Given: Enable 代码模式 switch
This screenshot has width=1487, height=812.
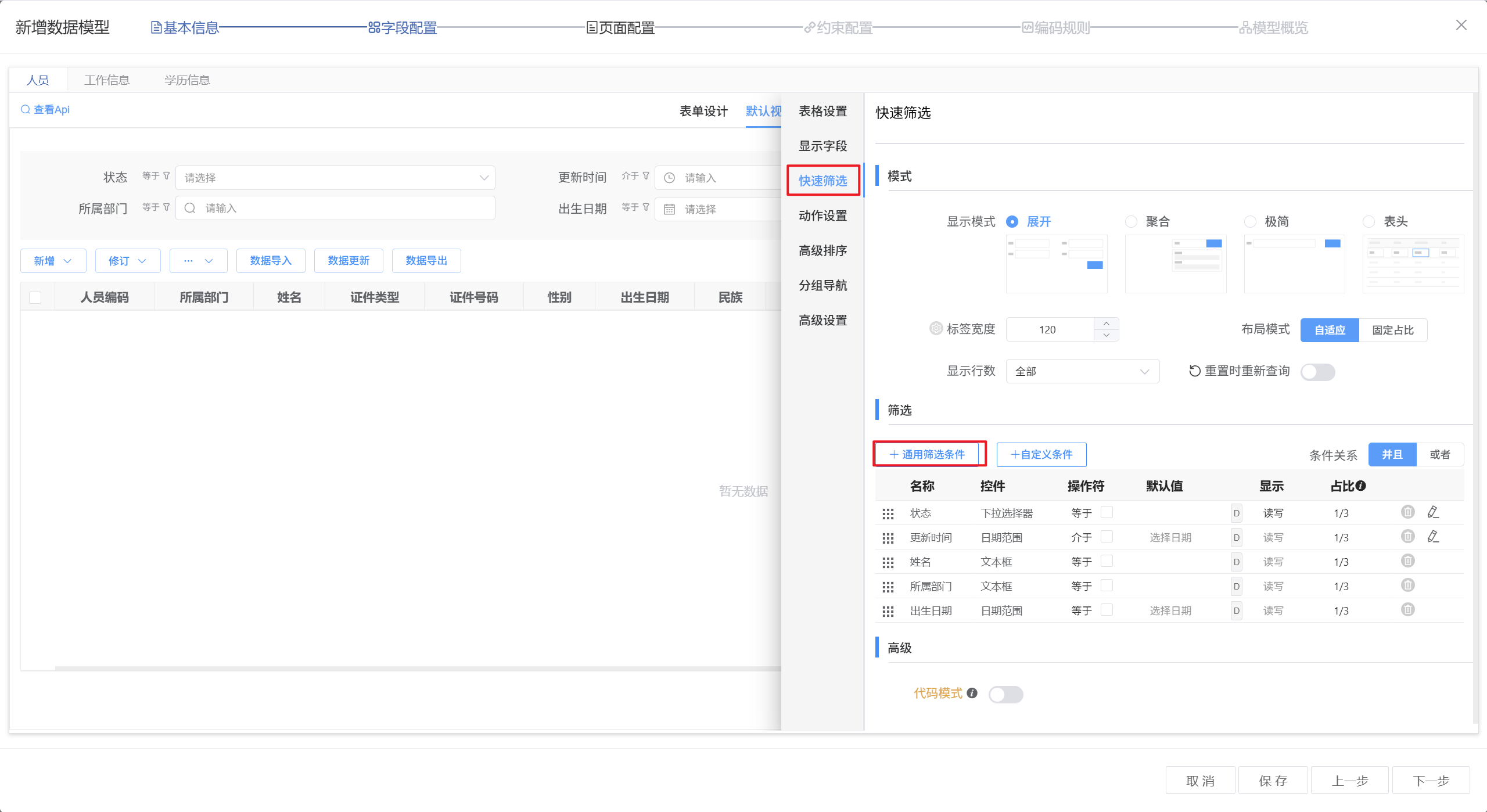Looking at the screenshot, I should click(1005, 694).
